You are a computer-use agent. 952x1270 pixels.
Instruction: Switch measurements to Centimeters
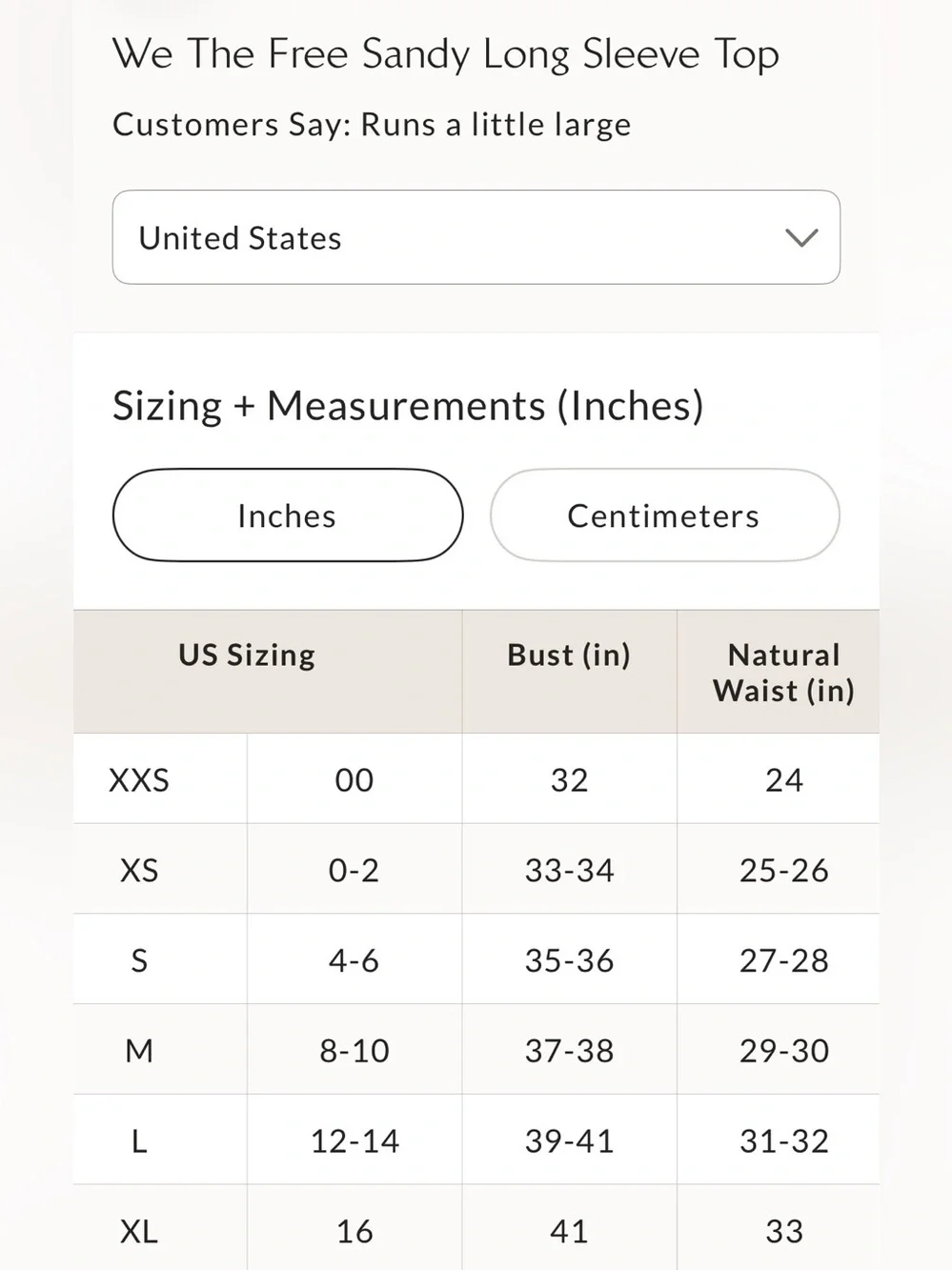point(664,515)
